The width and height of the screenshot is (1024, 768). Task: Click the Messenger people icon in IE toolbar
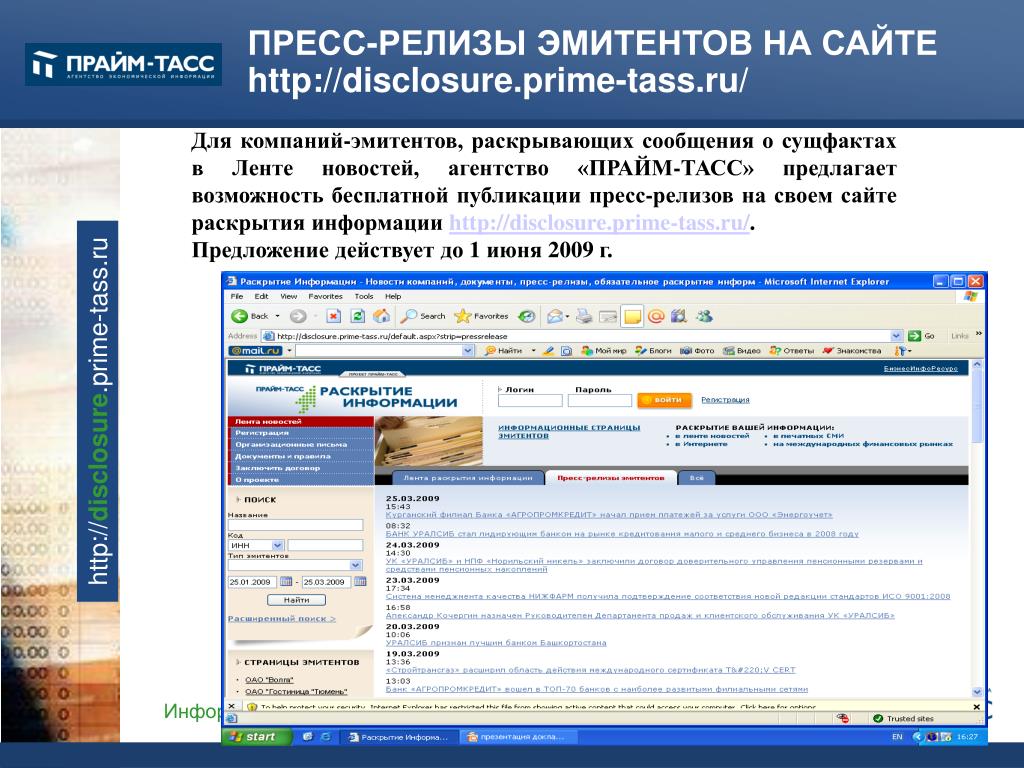pos(704,316)
